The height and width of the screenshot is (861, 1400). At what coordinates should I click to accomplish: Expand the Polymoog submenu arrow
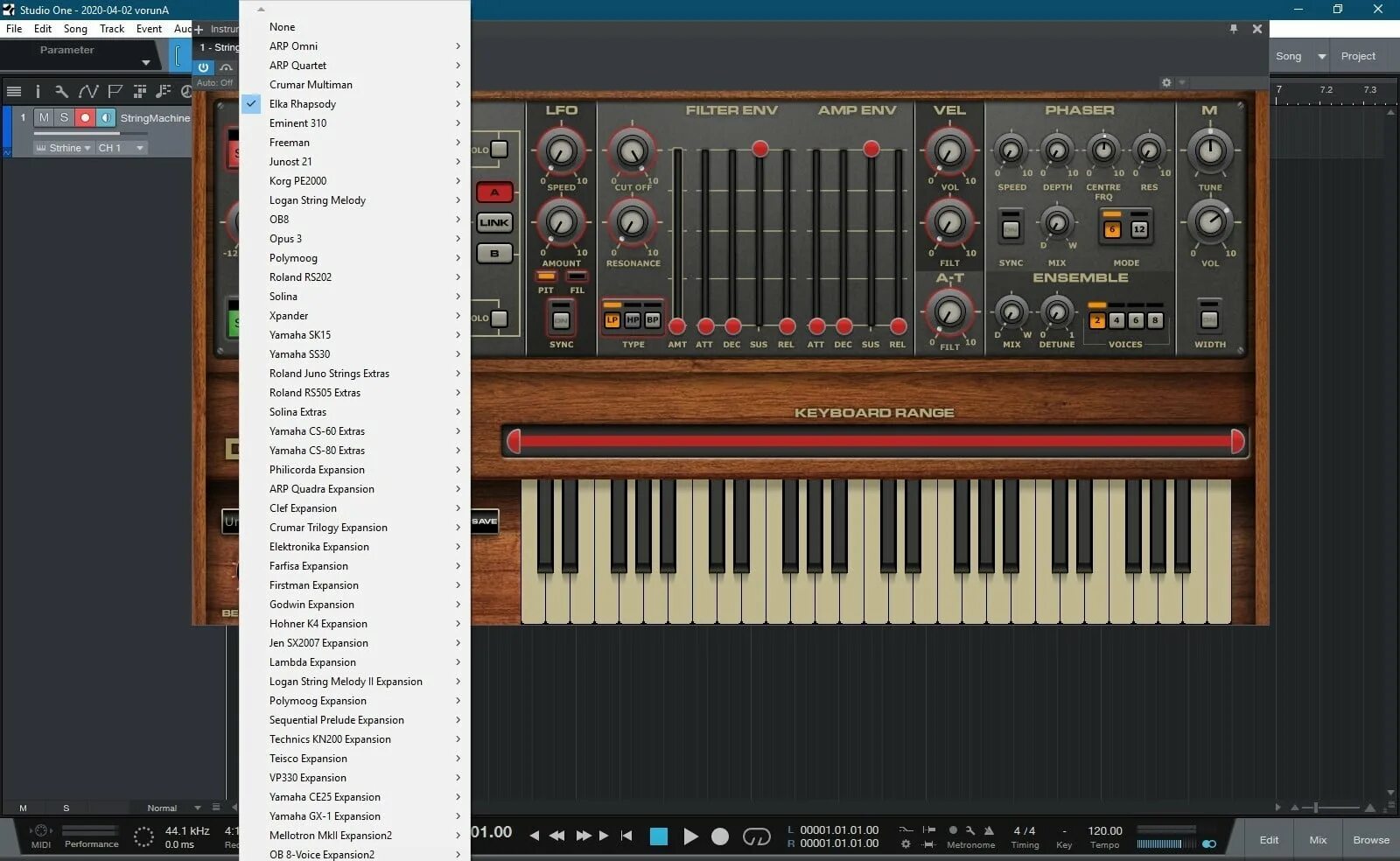coord(458,258)
